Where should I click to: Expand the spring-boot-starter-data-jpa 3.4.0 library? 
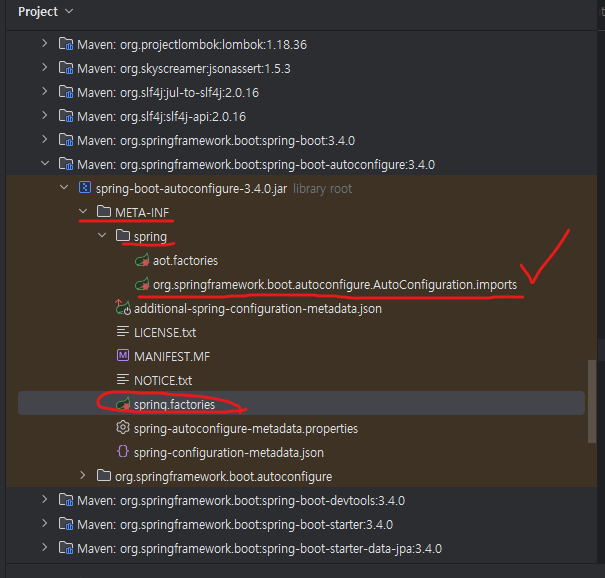point(45,548)
